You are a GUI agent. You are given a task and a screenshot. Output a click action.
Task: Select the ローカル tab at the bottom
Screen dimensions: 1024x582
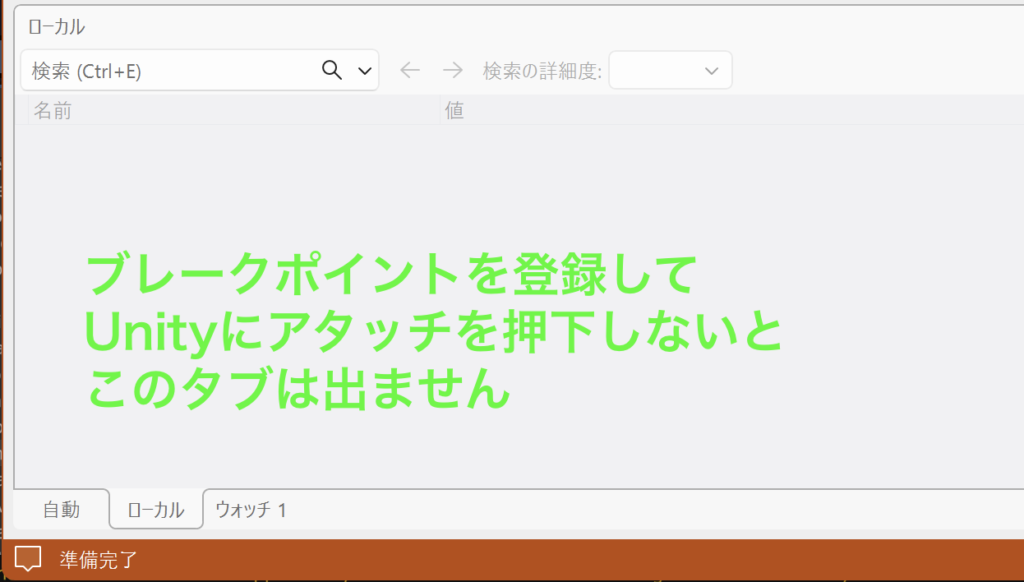pyautogui.click(x=156, y=509)
